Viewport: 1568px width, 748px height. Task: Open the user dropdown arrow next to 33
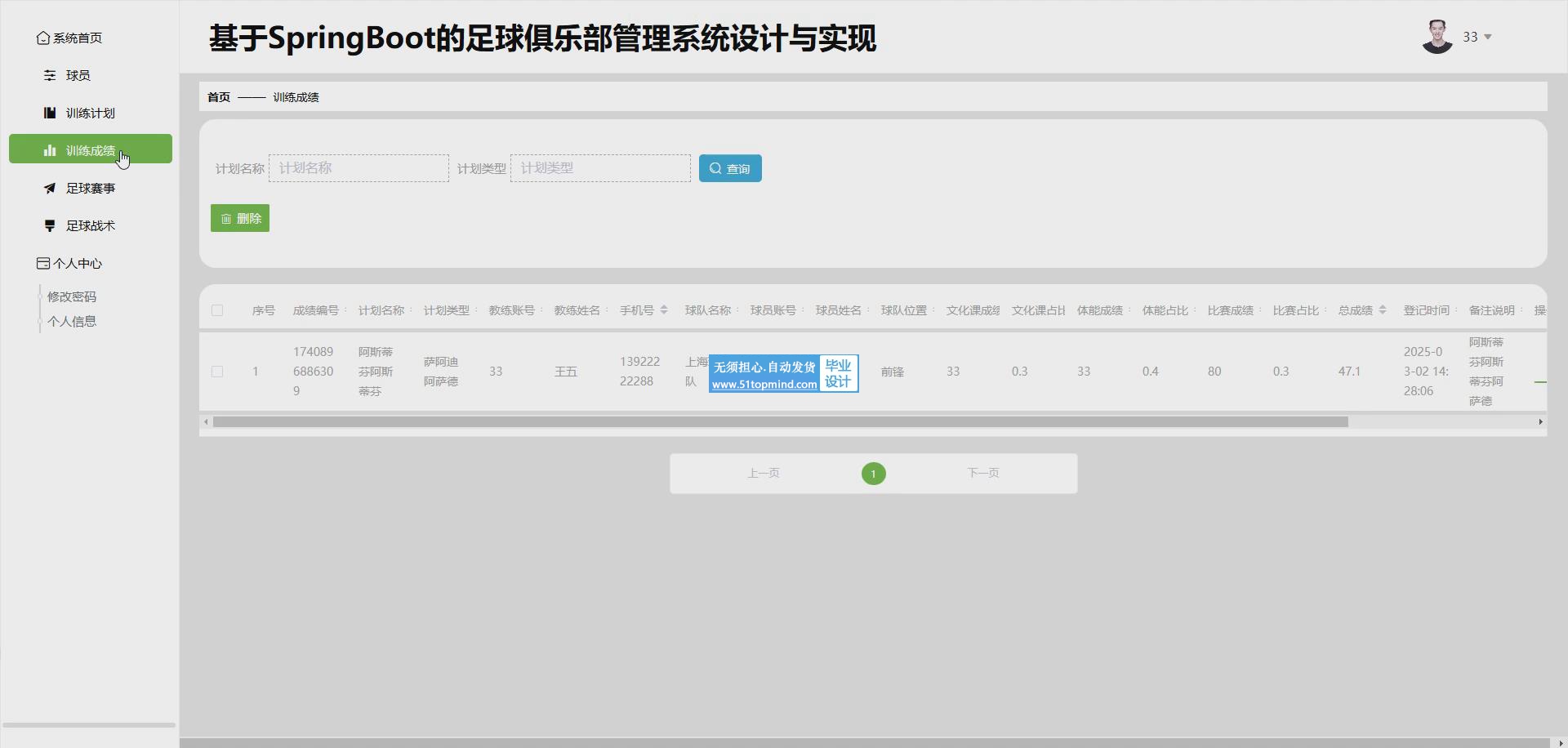(1488, 37)
